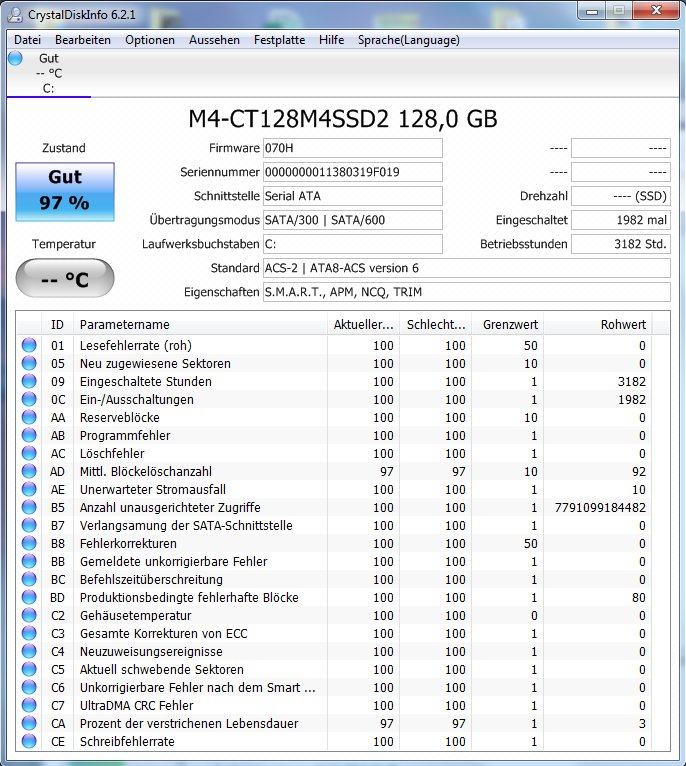Click status orb of Gesamte Korrekturen von ECC row

[x=29, y=633]
